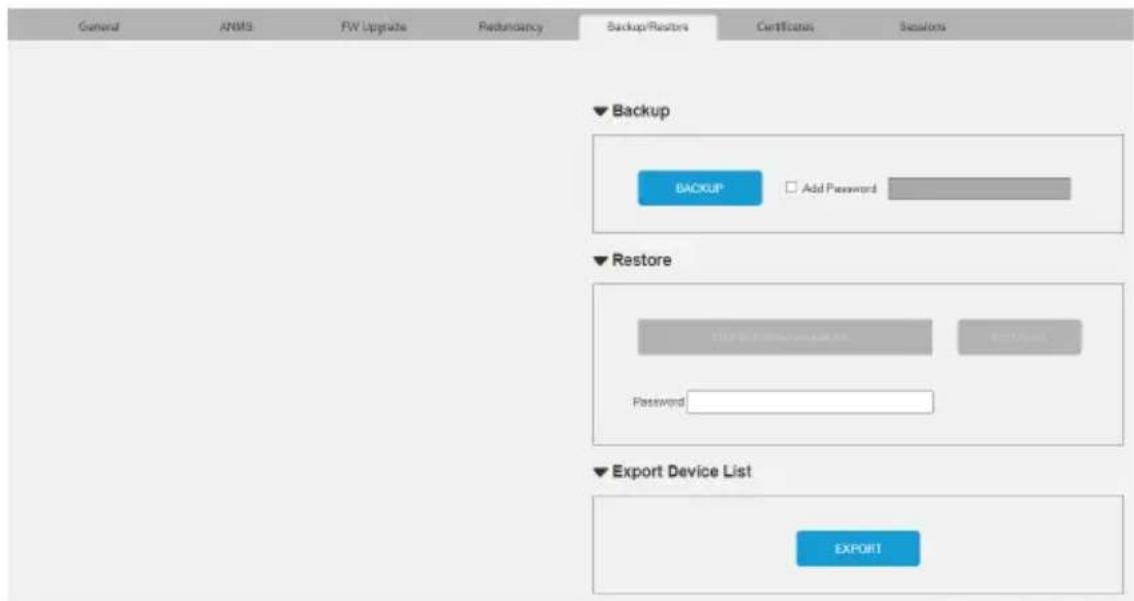Go to the FW Upgrade tab
This screenshot has width=1134, height=601.
374,27
